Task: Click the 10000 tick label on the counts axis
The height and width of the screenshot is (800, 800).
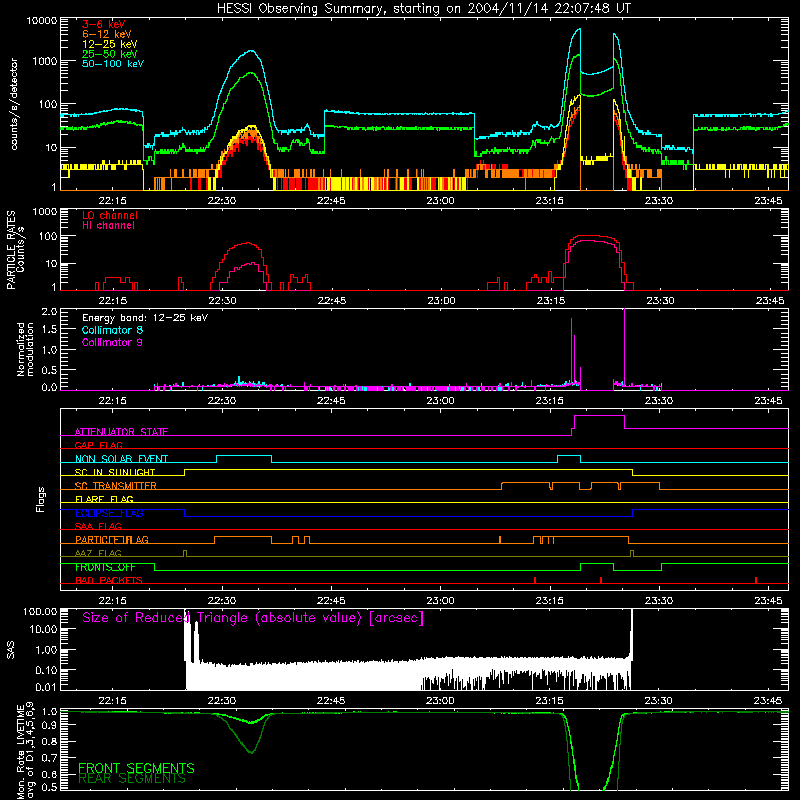Action: [42, 21]
